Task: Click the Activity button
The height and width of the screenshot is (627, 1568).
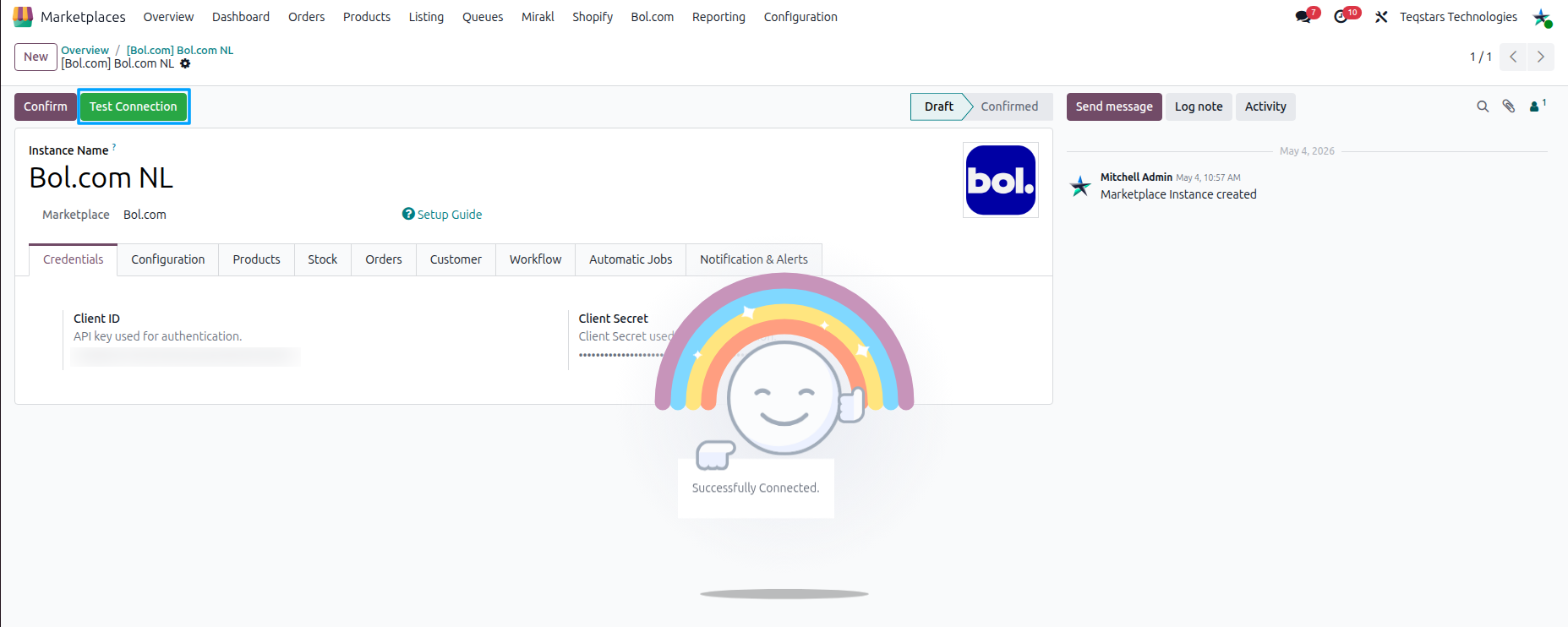Action: click(x=1265, y=106)
